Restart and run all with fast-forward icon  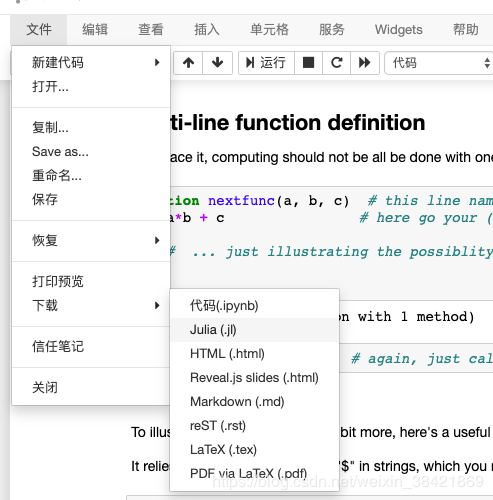(365, 63)
